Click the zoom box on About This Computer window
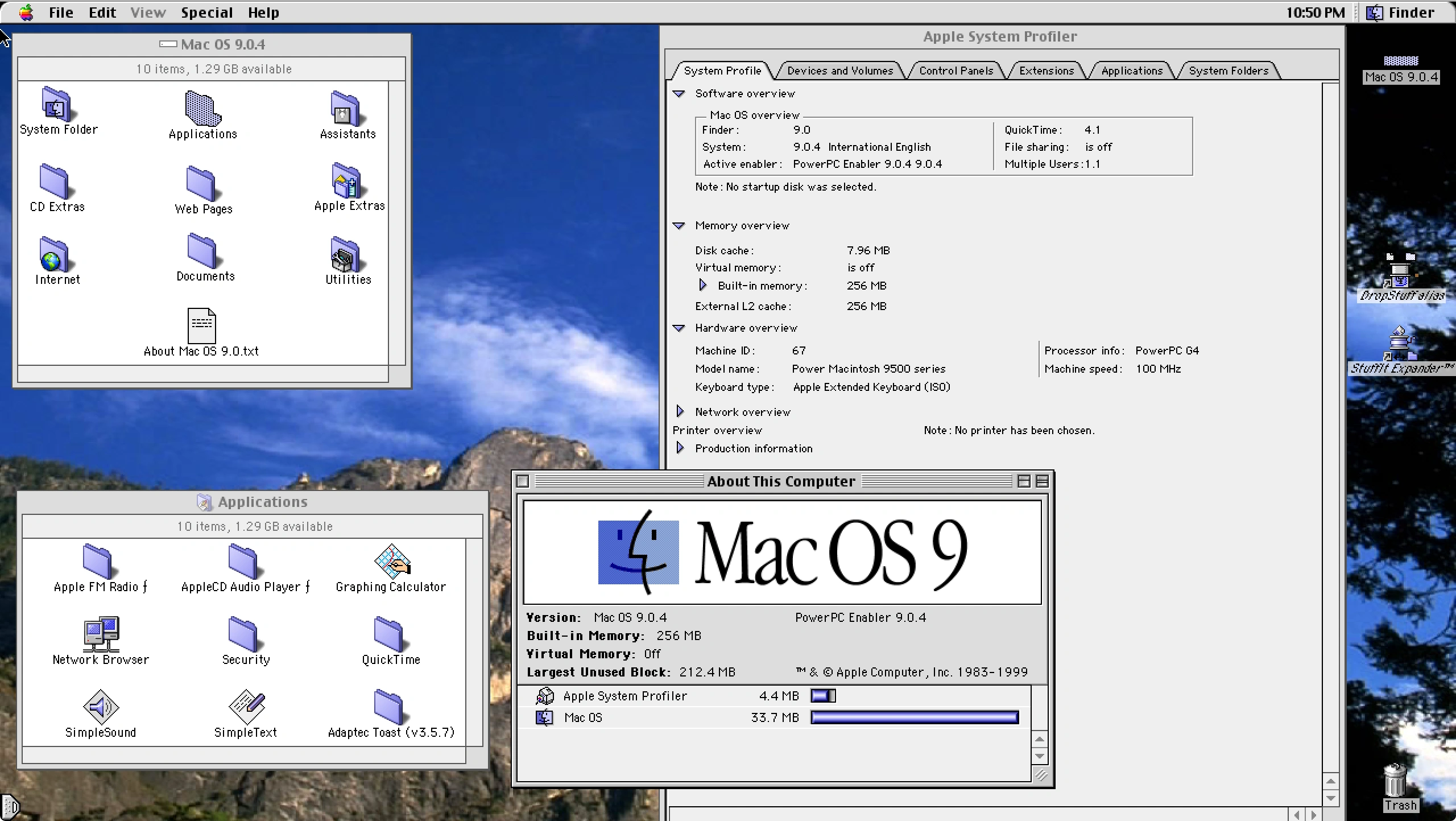This screenshot has height=821, width=1456. point(1024,481)
